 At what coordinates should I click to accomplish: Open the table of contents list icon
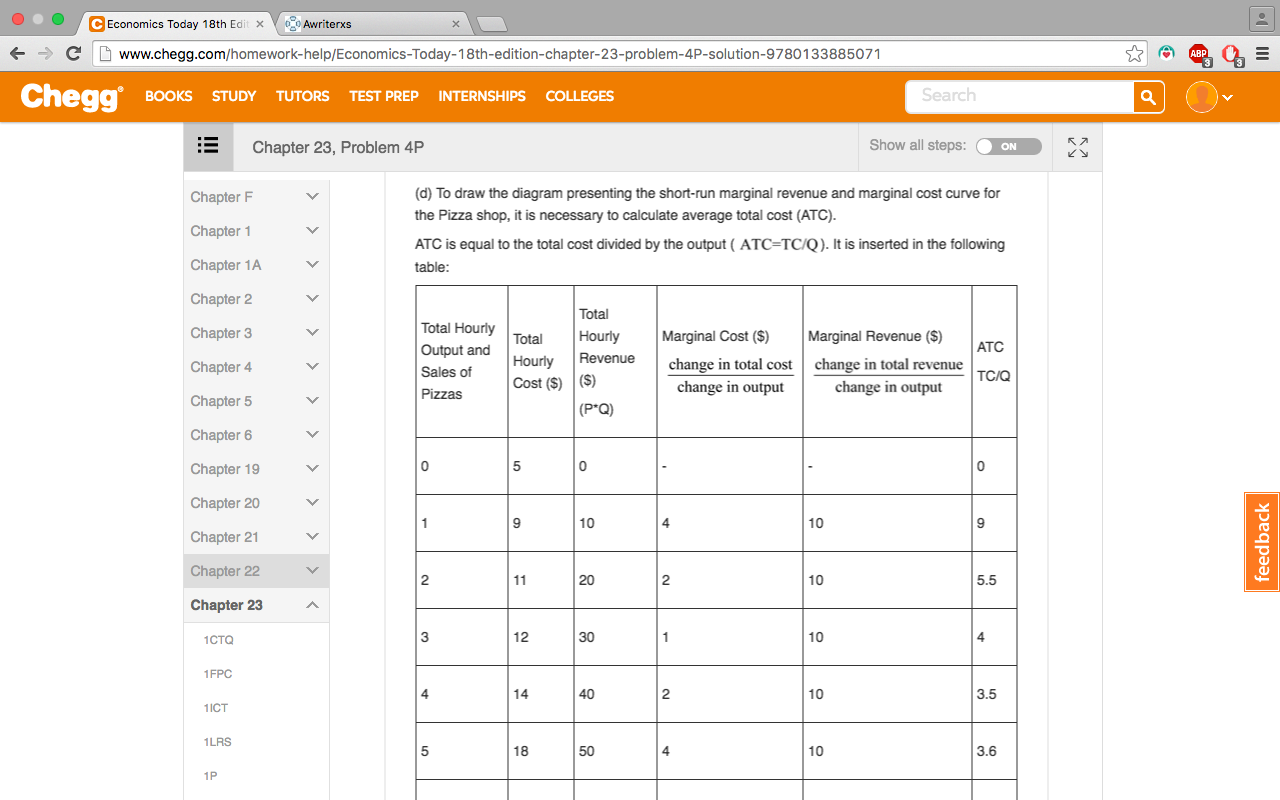[x=208, y=146]
